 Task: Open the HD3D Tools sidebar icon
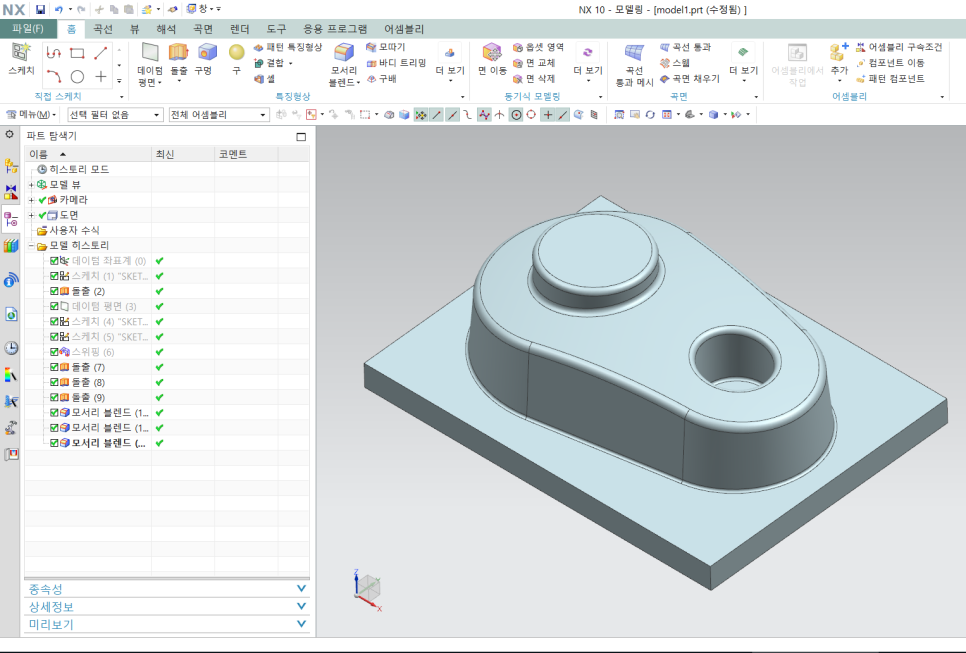11,281
